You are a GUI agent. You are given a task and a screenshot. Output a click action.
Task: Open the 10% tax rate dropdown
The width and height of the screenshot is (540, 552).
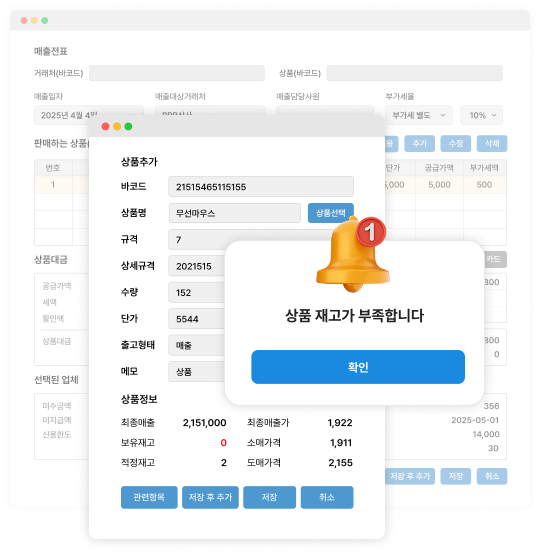481,115
